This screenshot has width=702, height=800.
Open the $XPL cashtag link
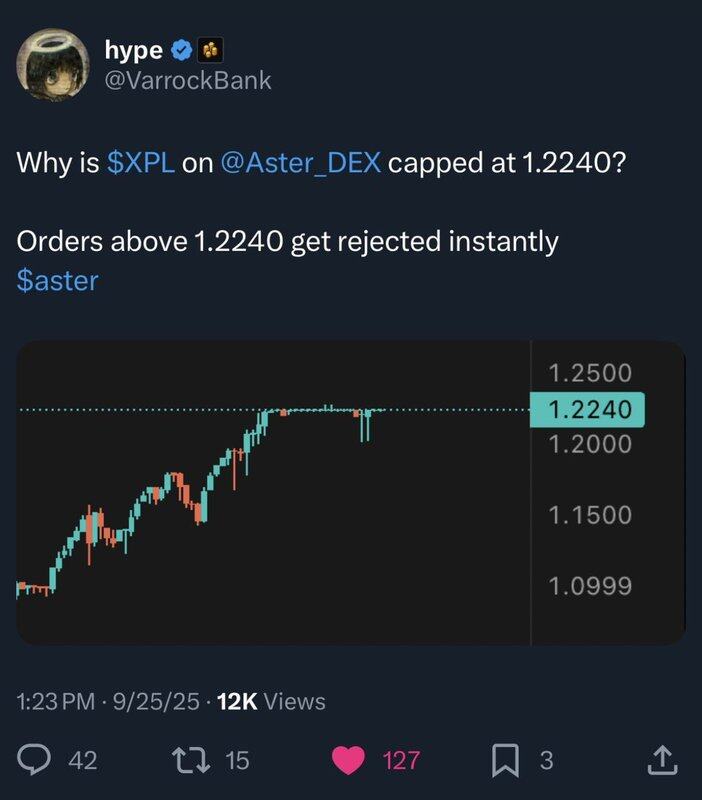[141, 163]
